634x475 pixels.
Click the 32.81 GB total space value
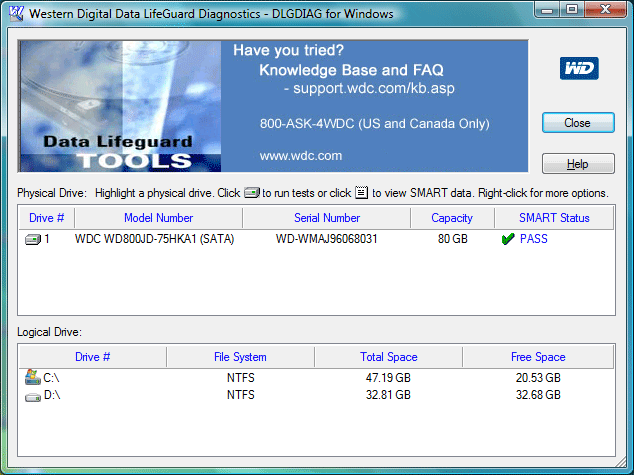pyautogui.click(x=388, y=395)
